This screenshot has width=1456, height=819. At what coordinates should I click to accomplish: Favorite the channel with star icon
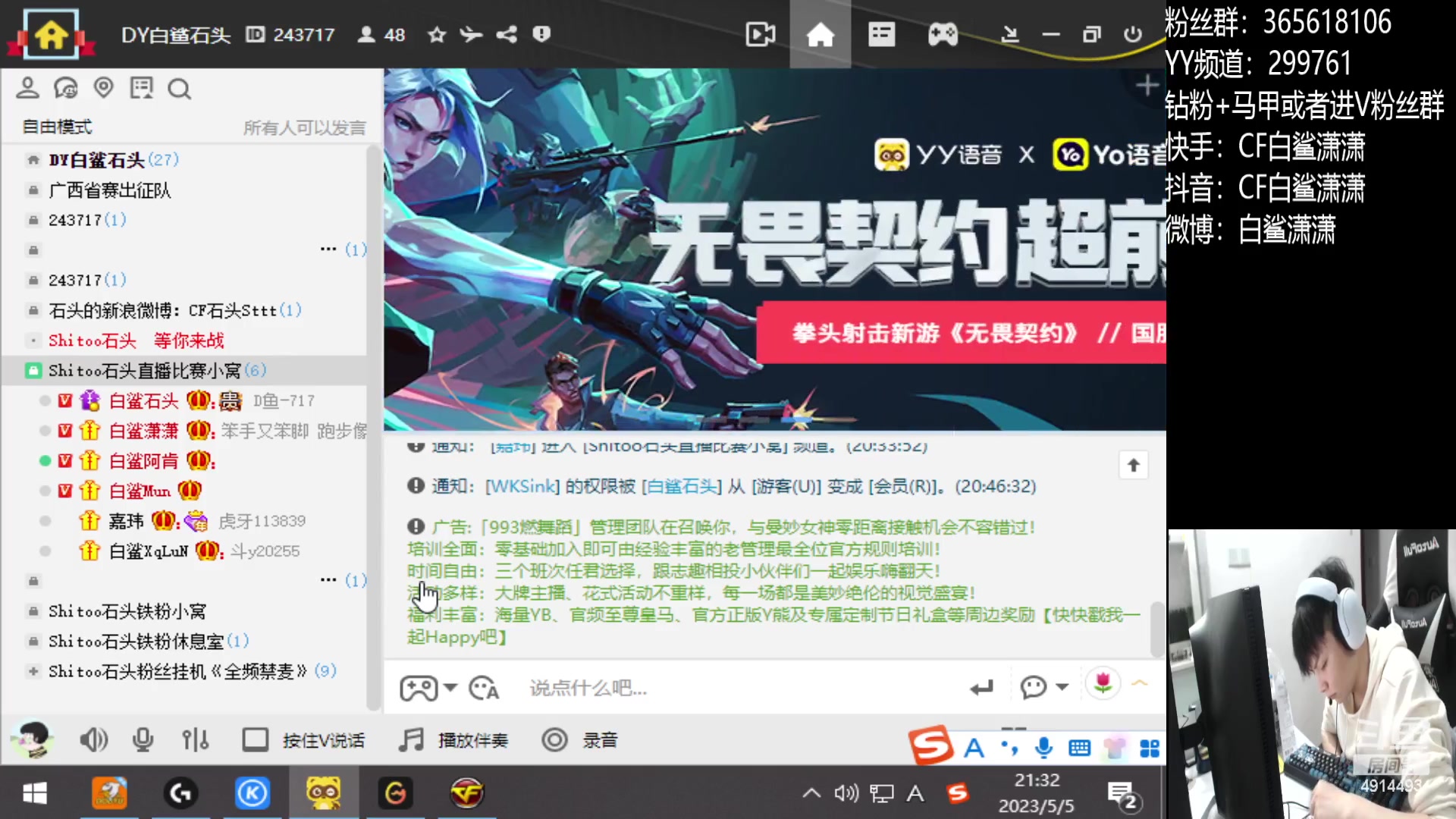click(436, 35)
